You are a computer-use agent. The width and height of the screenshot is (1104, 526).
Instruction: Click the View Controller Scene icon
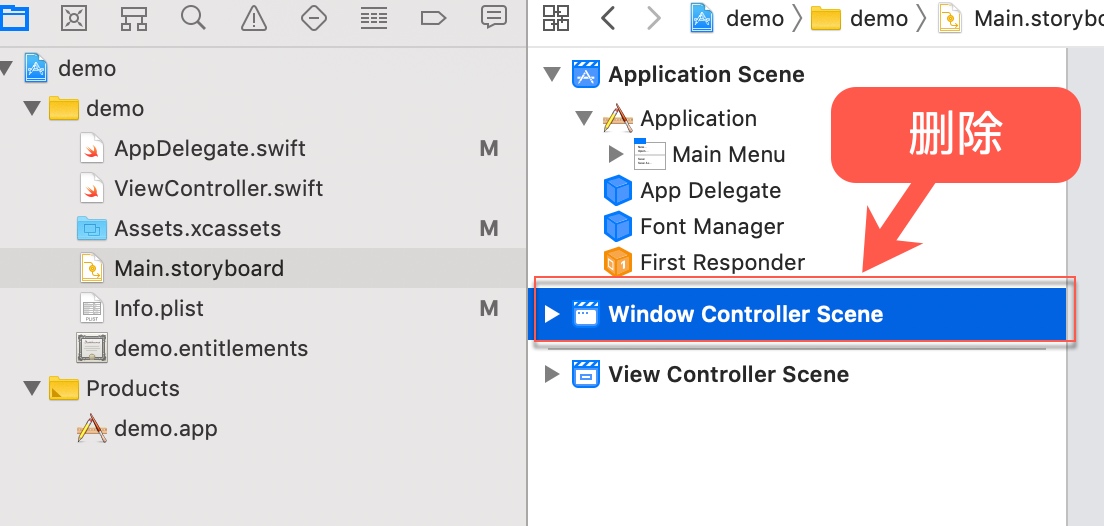coord(585,374)
